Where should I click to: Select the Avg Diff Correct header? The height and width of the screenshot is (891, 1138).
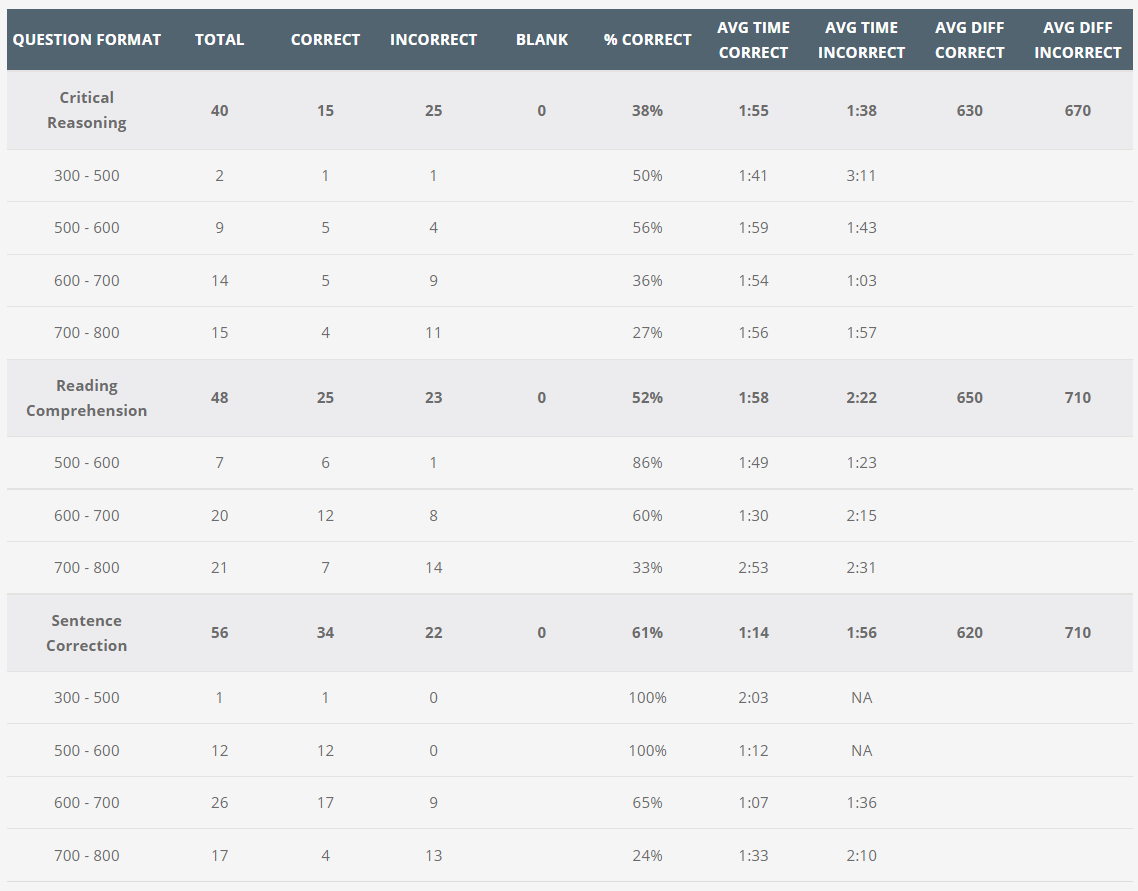click(969, 40)
